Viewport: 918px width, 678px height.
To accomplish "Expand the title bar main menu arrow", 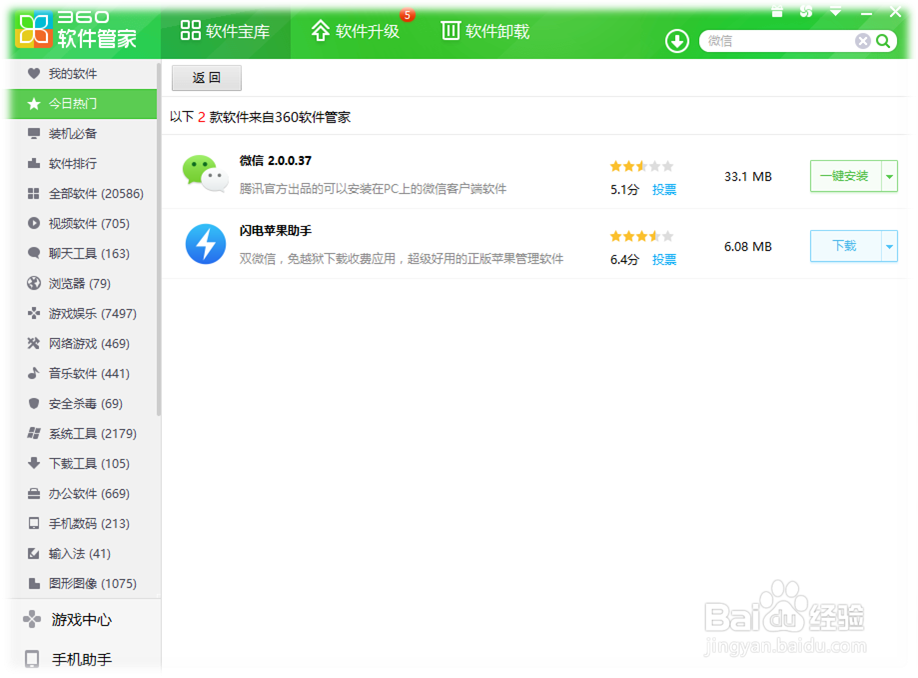I will click(x=836, y=11).
